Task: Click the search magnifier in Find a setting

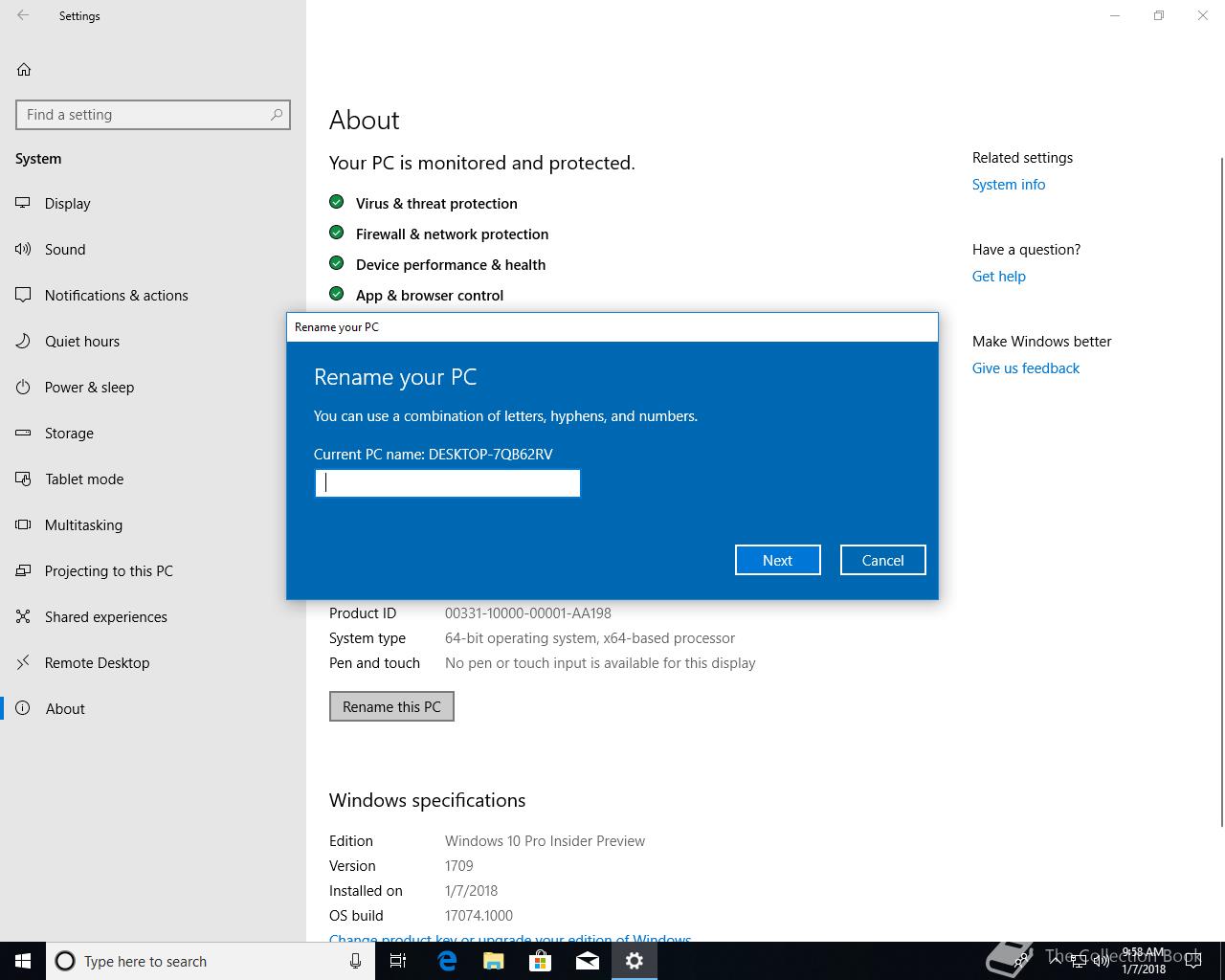Action: 277,114
